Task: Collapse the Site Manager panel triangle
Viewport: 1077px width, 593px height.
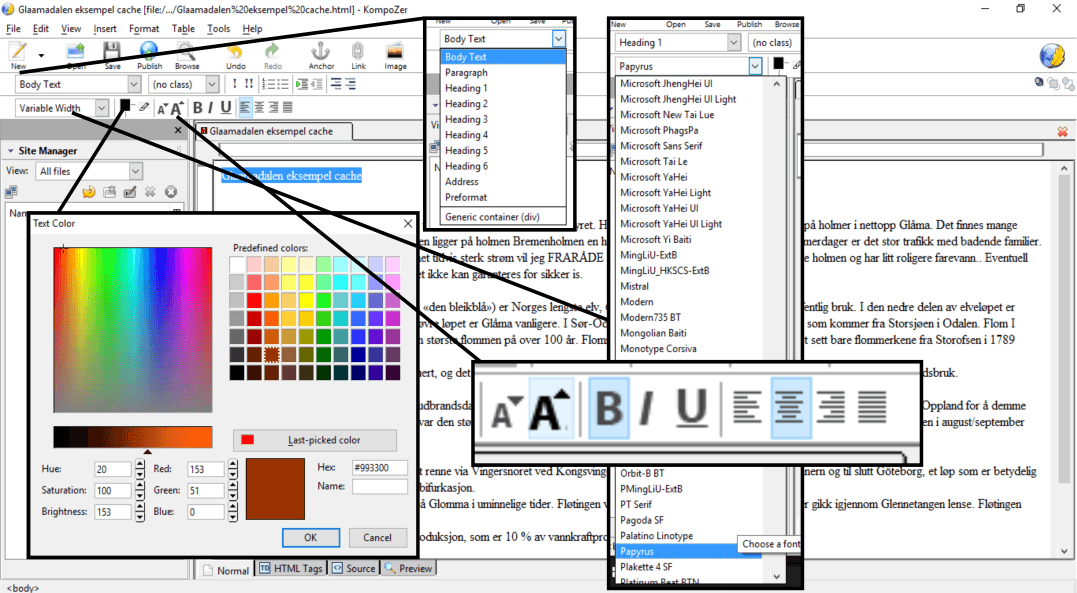Action: pyautogui.click(x=10, y=150)
